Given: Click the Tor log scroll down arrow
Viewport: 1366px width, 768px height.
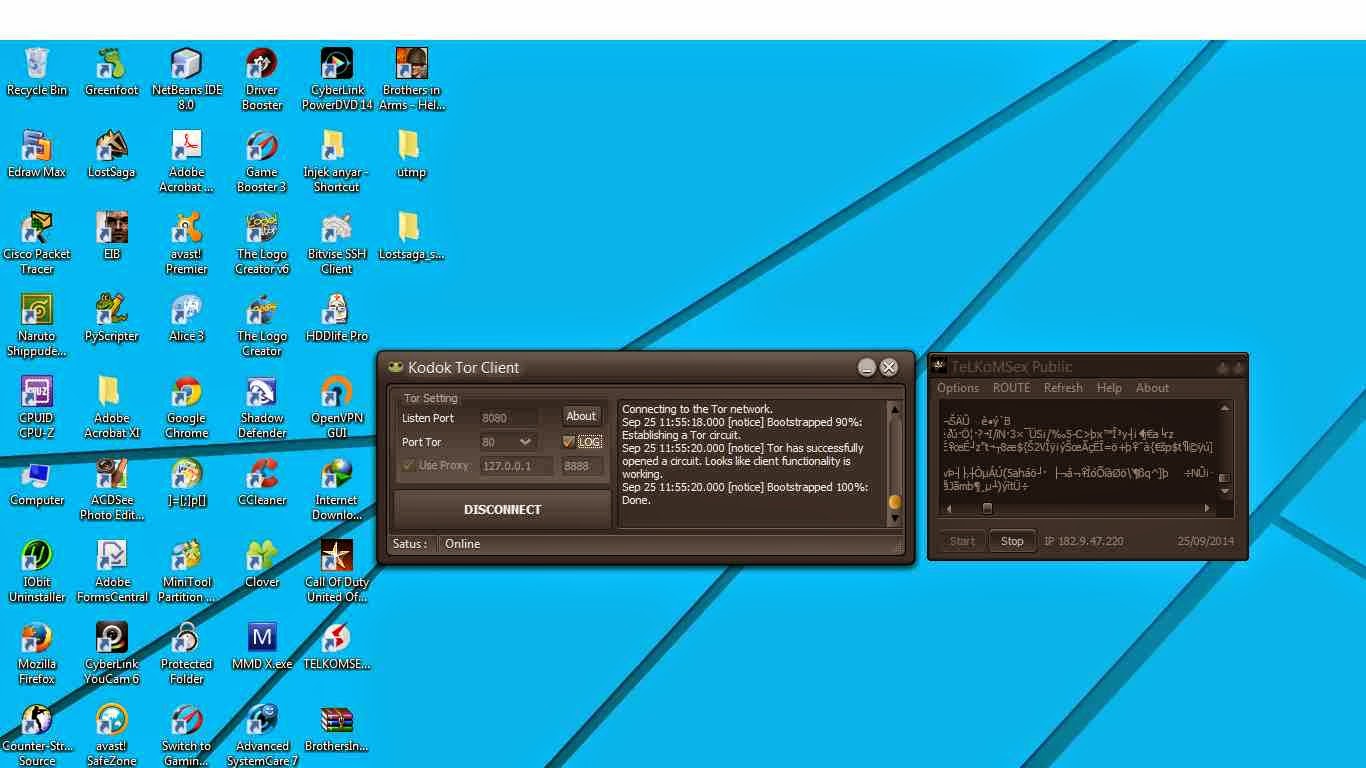Looking at the screenshot, I should coord(895,520).
